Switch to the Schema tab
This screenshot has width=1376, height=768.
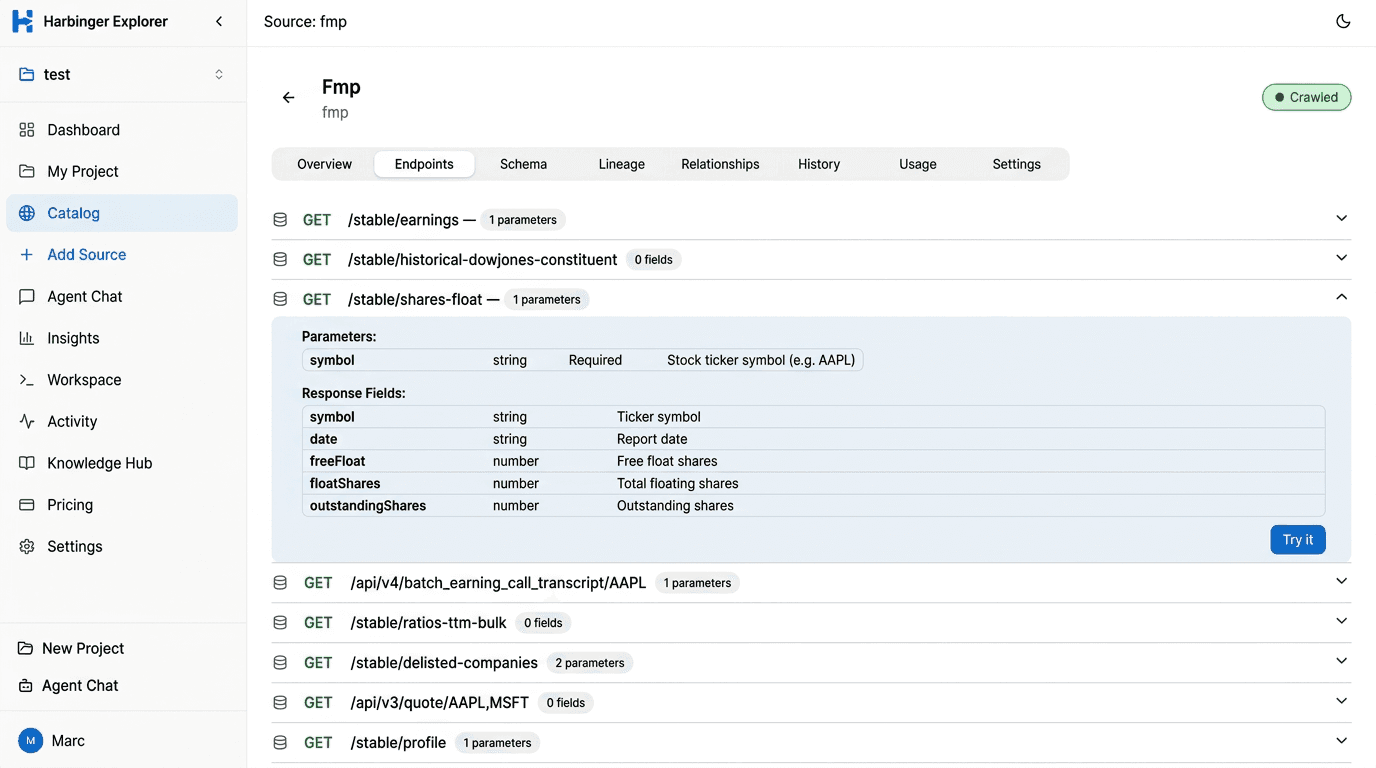click(523, 163)
